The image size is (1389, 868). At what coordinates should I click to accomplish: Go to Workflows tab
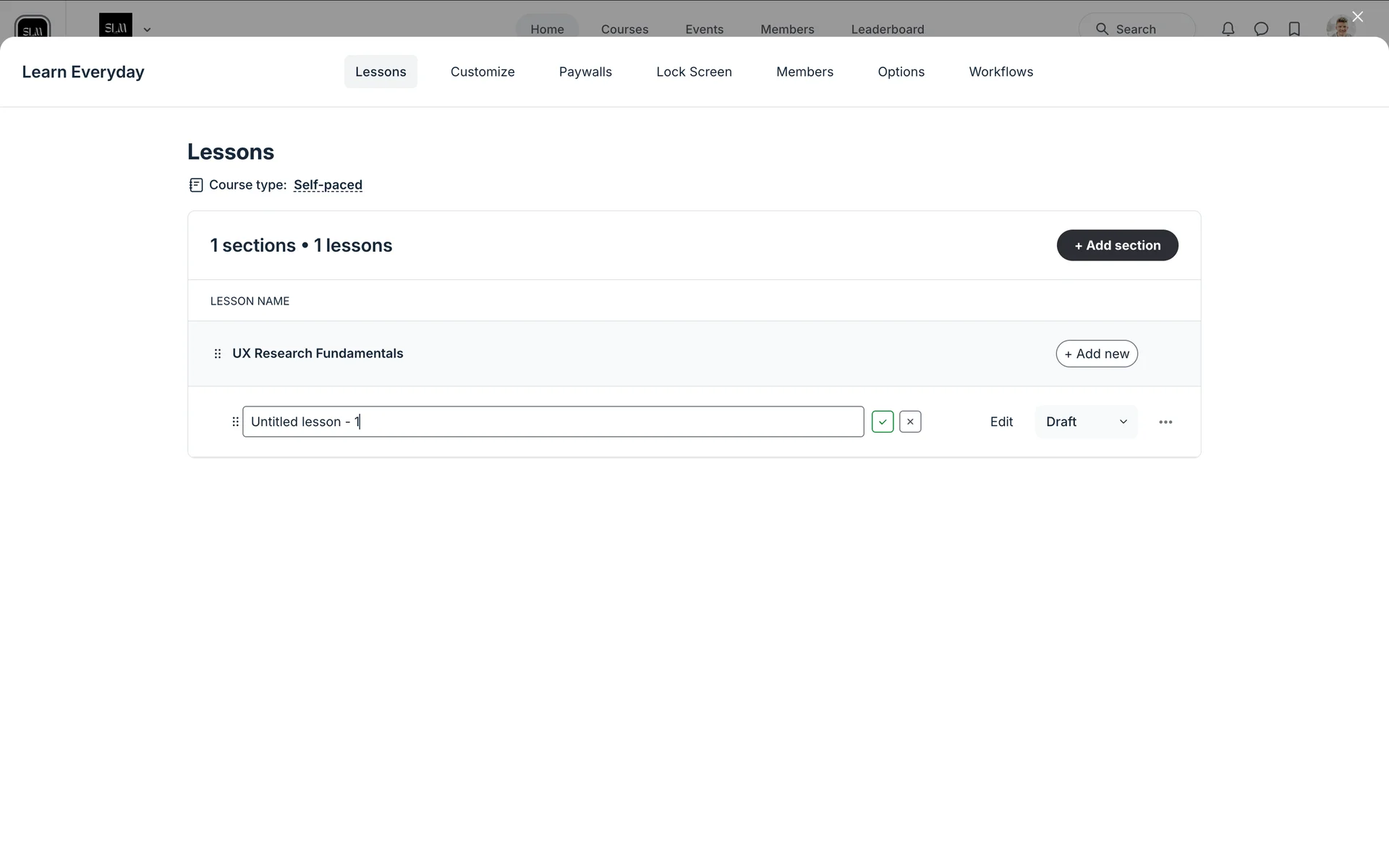(x=1001, y=72)
